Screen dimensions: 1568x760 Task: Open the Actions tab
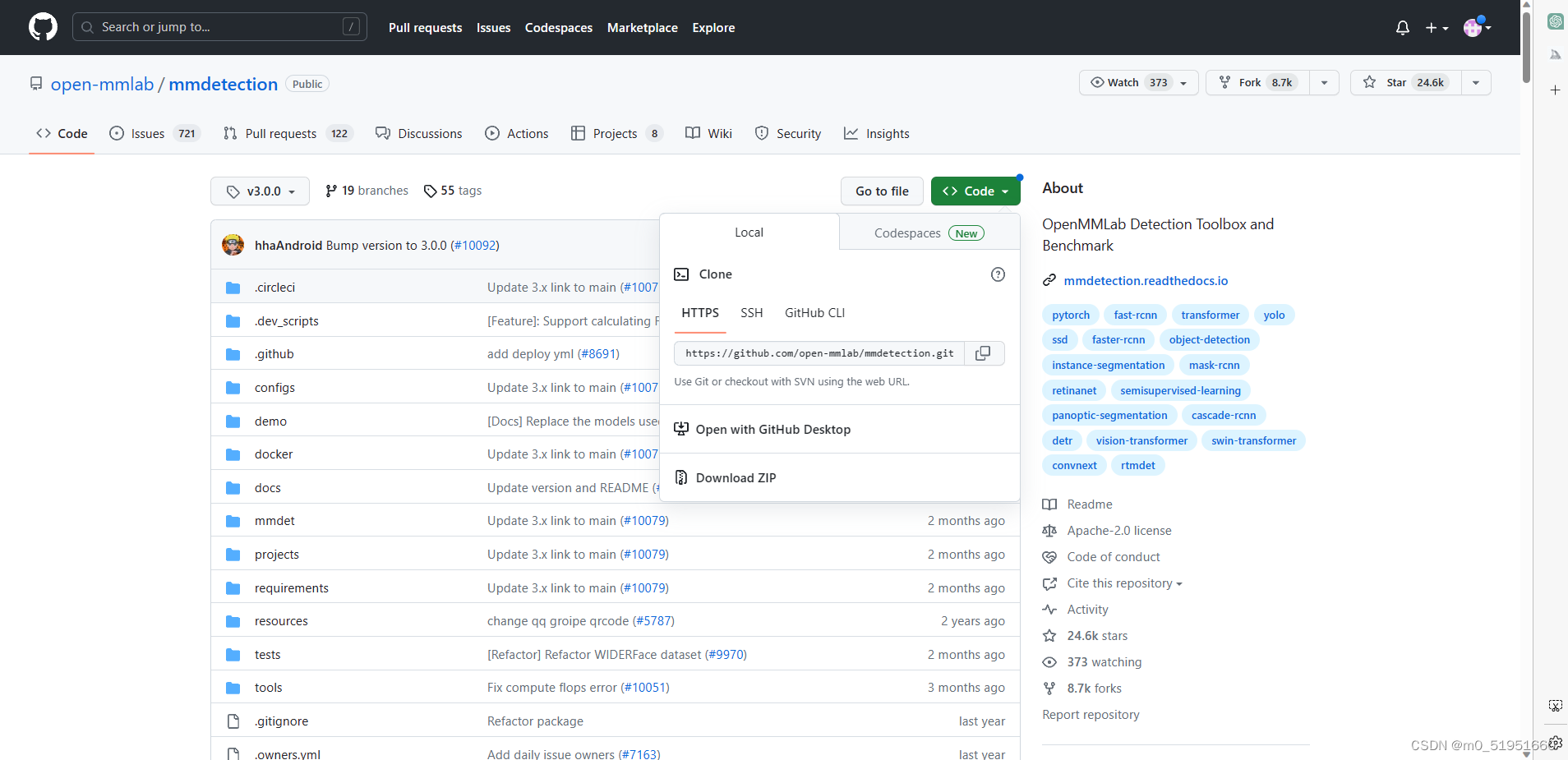pos(517,133)
